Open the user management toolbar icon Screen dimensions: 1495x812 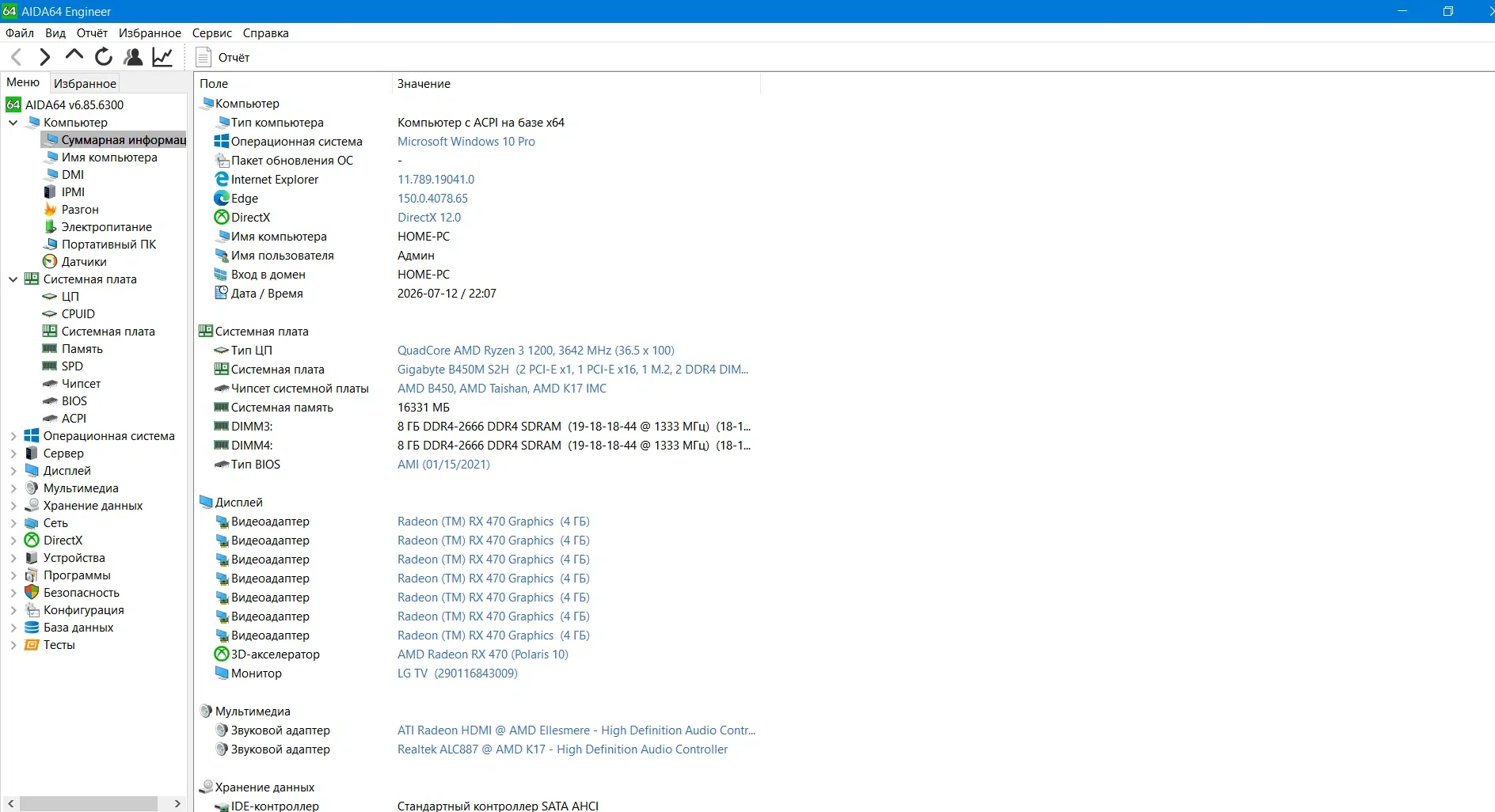[134, 57]
